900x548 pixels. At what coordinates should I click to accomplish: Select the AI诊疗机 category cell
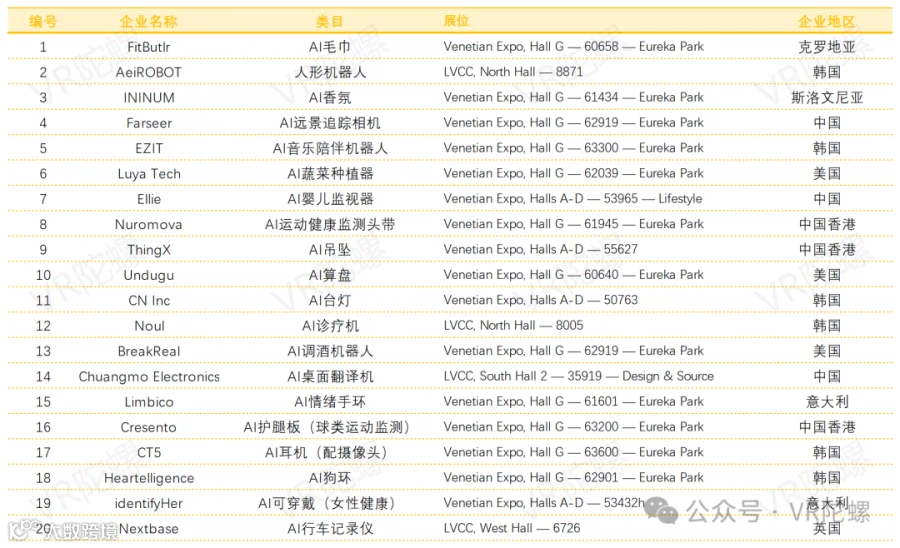coord(330,326)
